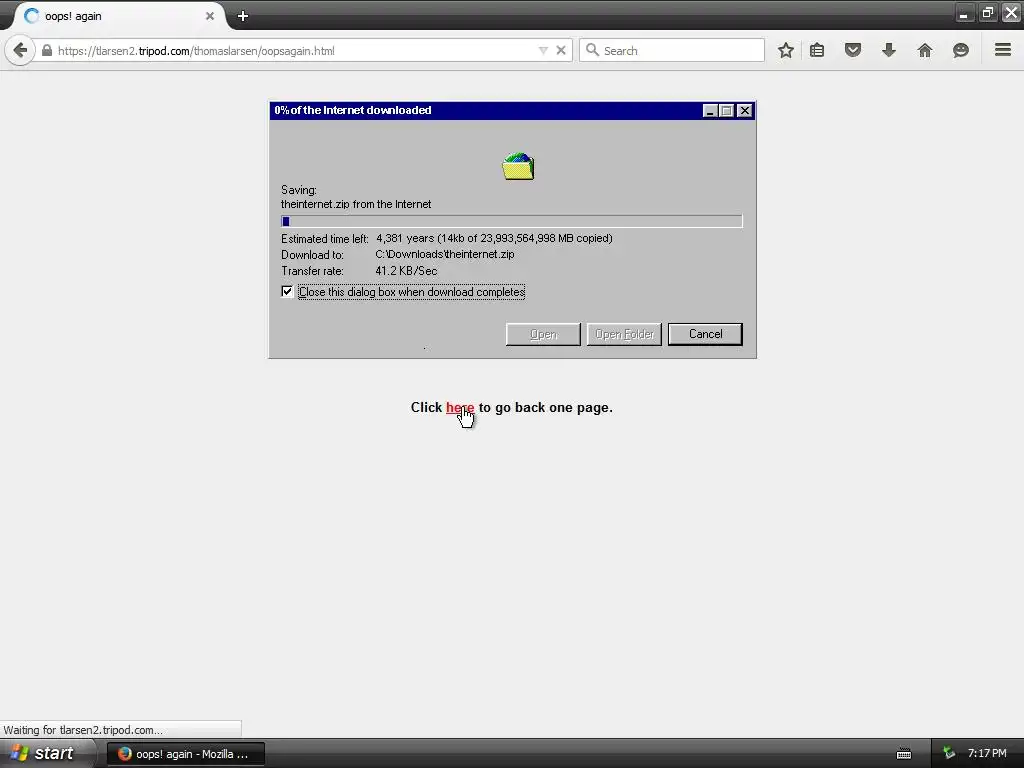Close the 'oops! again' tab
The image size is (1024, 768).
point(210,16)
